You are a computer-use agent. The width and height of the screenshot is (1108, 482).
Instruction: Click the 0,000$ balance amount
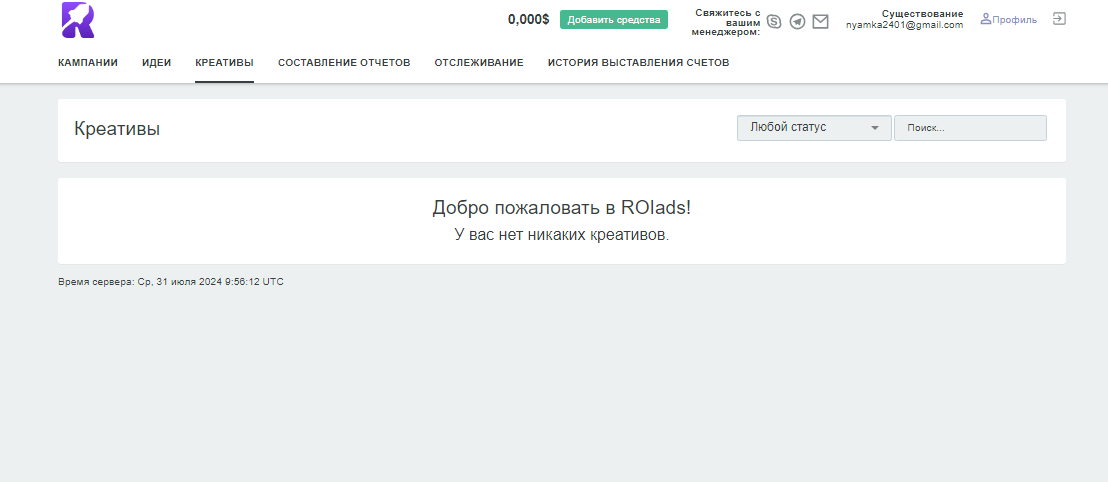pos(528,20)
